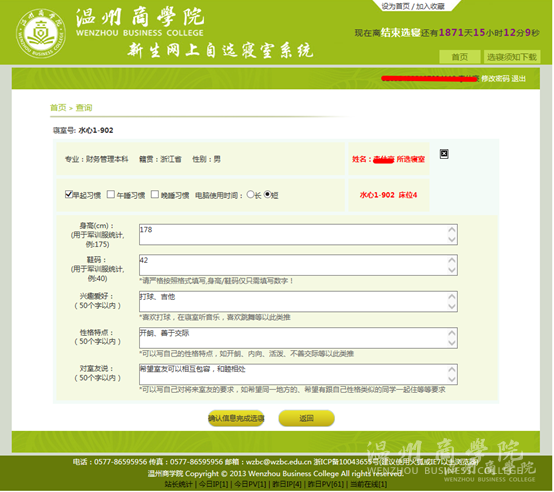Open the 选寝须知下载 tab

tap(512, 57)
